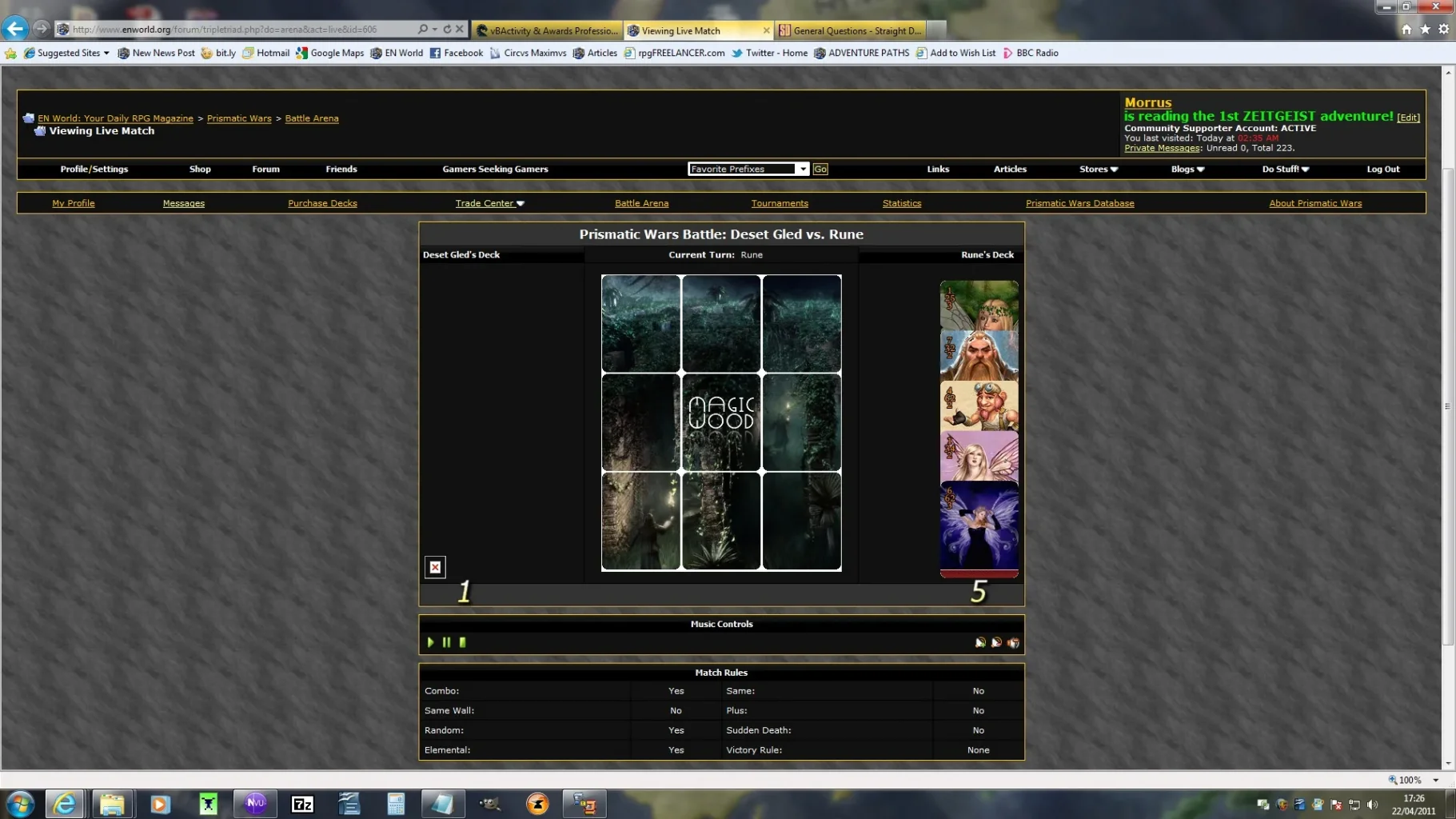The width and height of the screenshot is (1456, 819).
Task: Click the Morrus username link
Action: (x=1147, y=102)
